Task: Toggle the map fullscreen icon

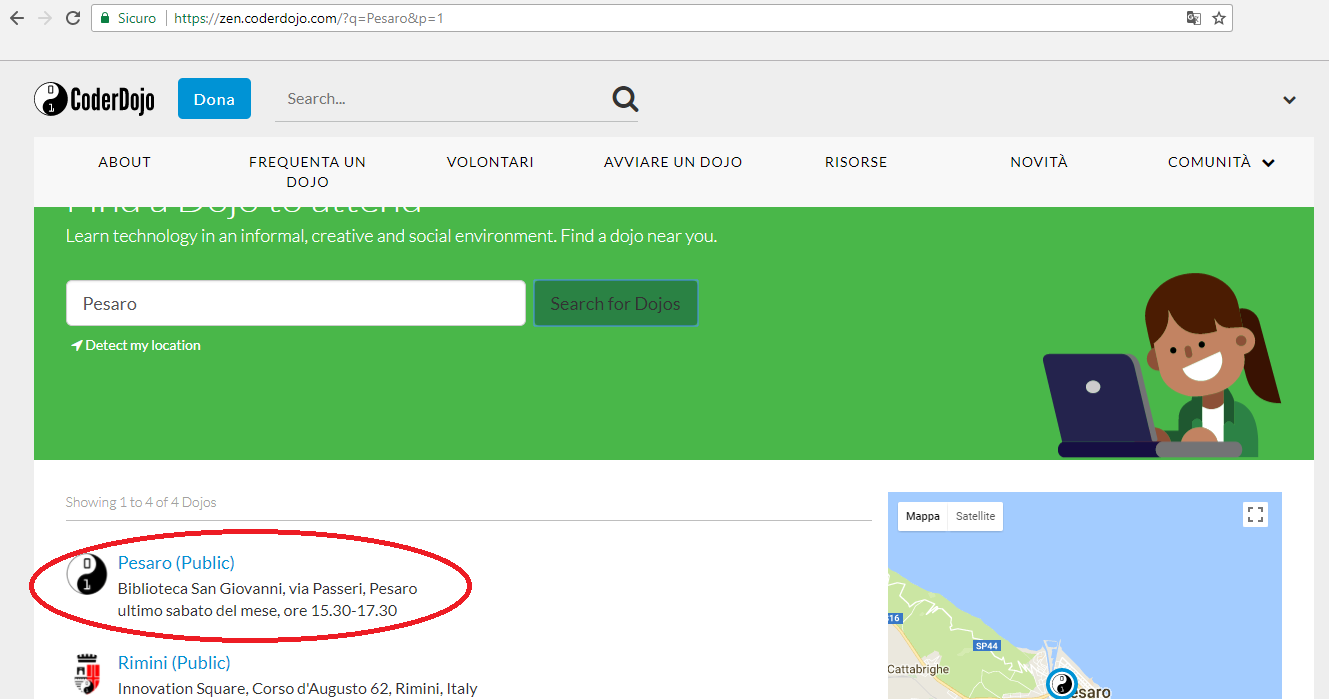Action: coord(1255,515)
